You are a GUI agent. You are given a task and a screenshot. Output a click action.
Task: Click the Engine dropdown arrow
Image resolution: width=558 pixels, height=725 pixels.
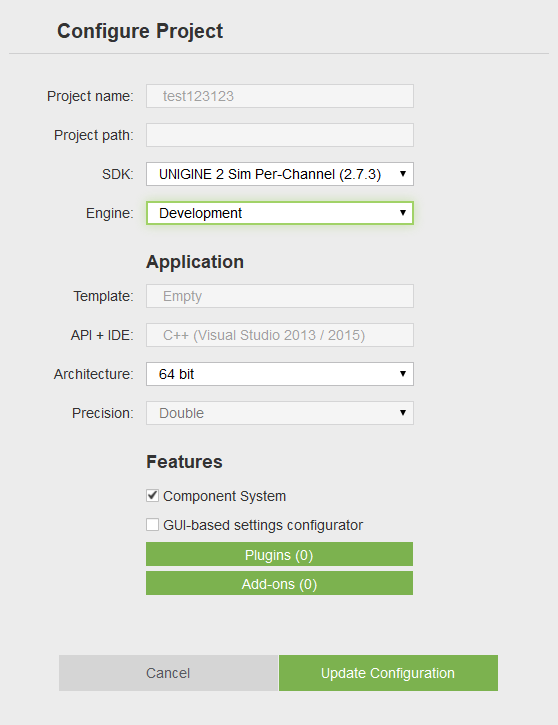tap(403, 213)
